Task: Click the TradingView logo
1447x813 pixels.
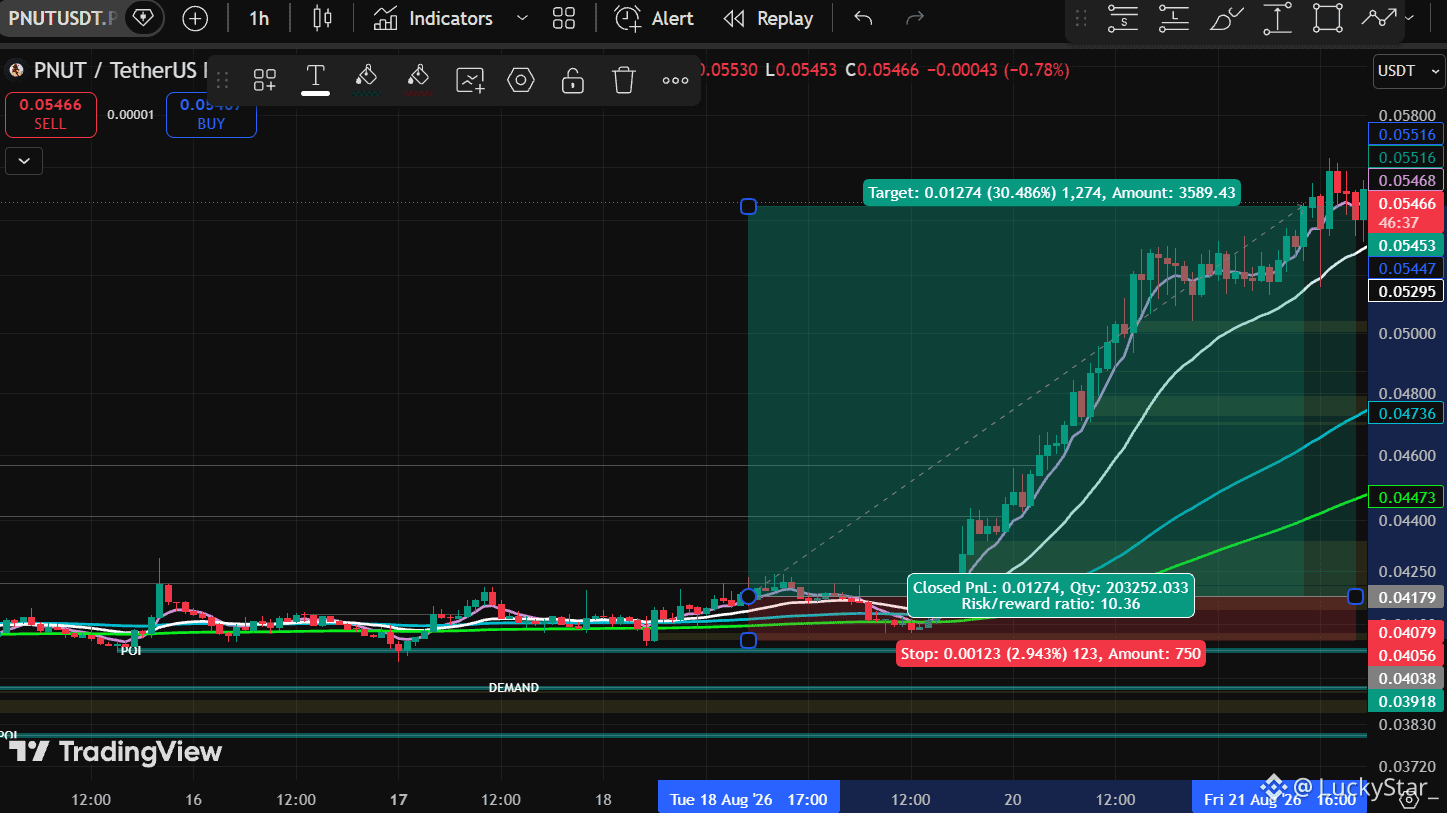Action: 116,752
